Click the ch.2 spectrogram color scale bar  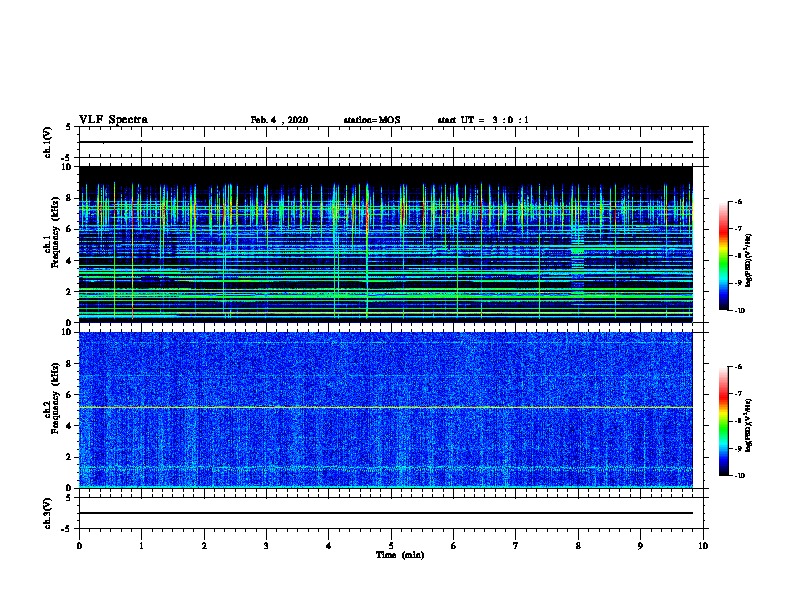click(x=724, y=421)
